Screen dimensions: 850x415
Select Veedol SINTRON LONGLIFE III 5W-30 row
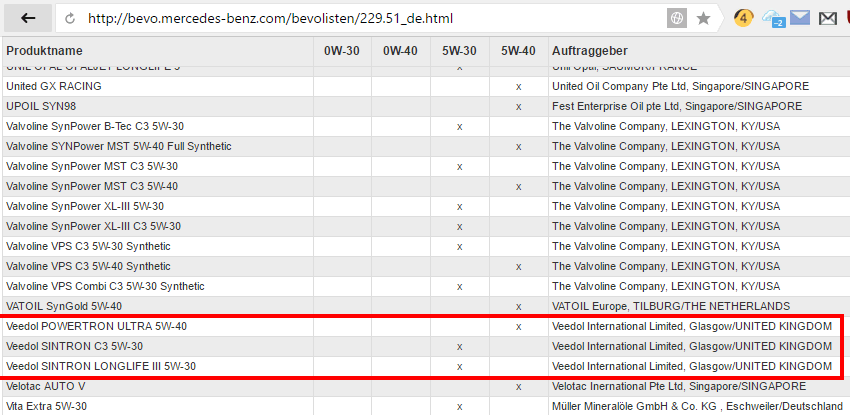pyautogui.click(x=101, y=366)
